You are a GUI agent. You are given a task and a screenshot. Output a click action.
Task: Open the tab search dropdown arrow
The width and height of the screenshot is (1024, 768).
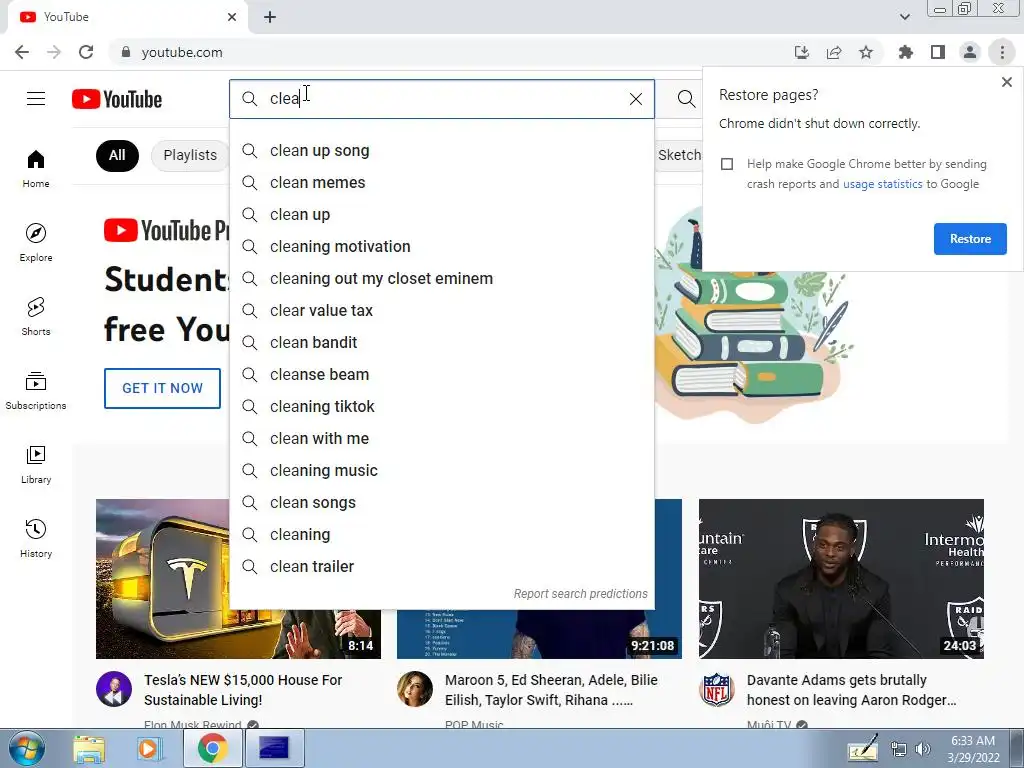click(904, 17)
